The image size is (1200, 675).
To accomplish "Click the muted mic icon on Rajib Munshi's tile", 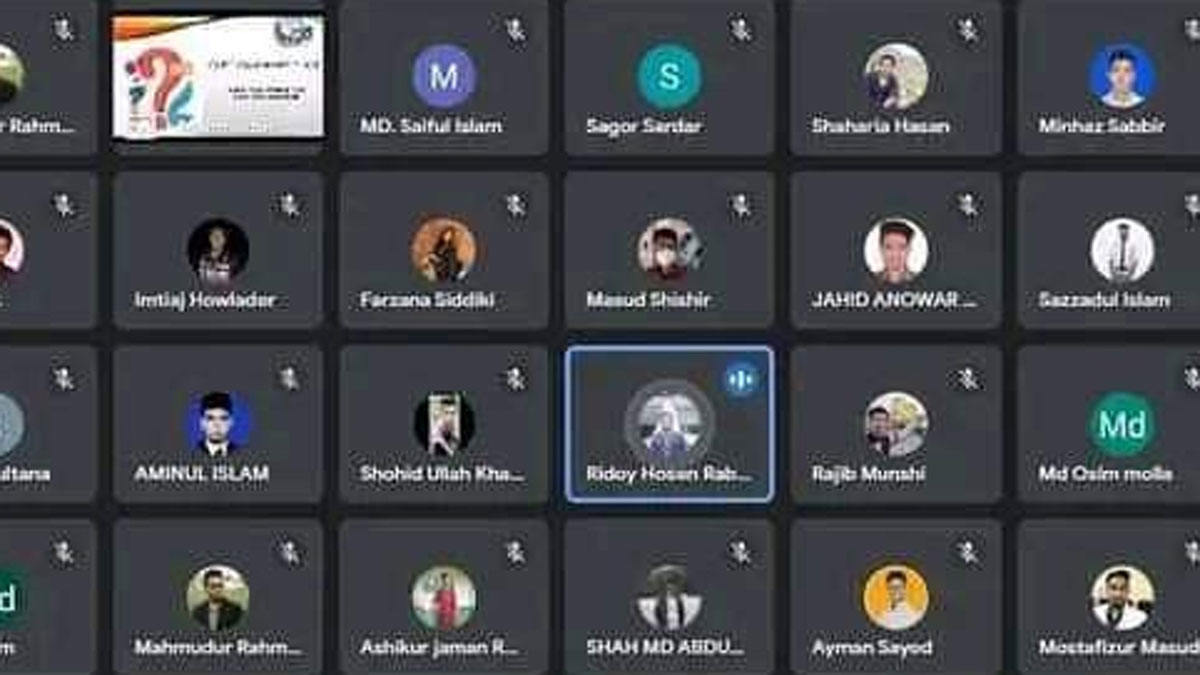I will [x=967, y=379].
